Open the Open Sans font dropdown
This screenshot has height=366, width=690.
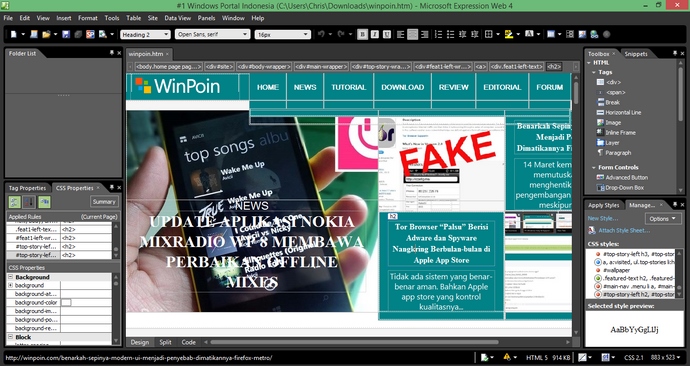point(245,34)
